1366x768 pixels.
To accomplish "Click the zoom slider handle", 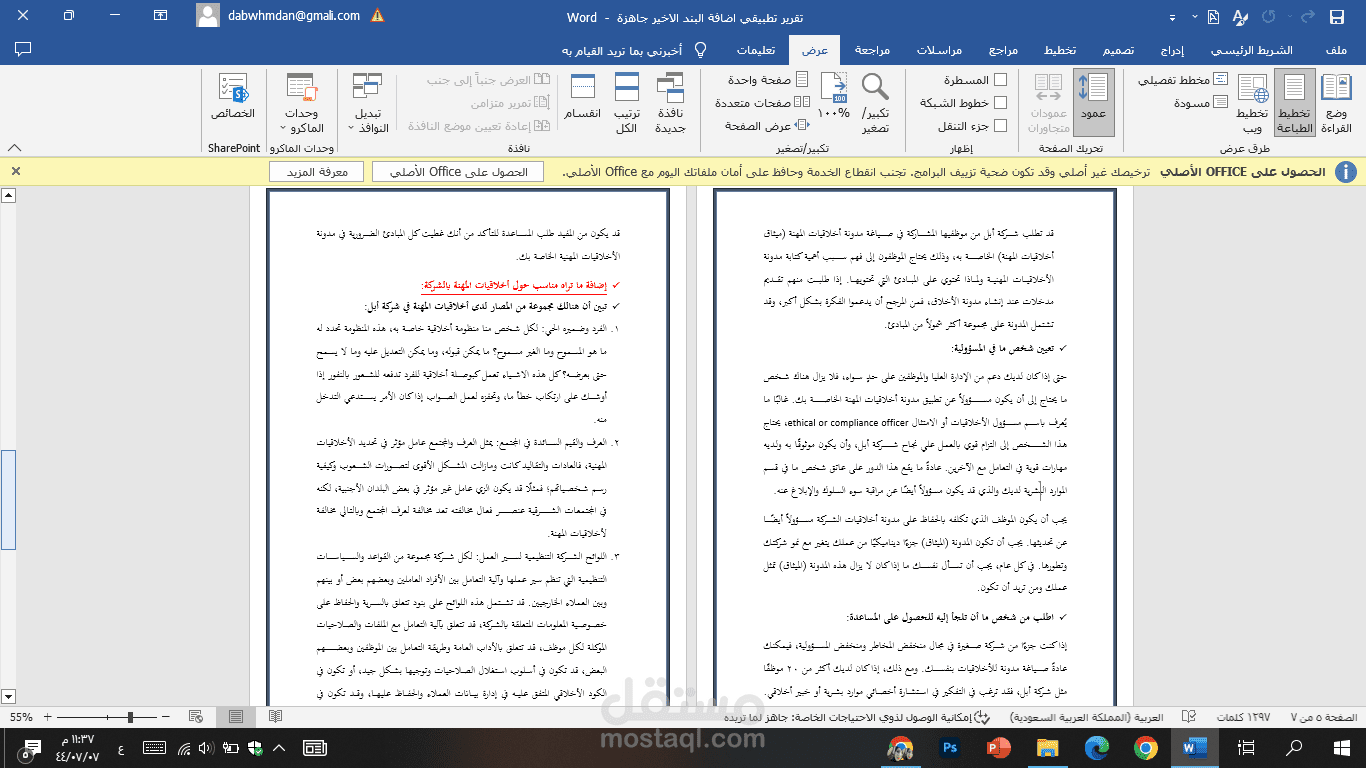I will click(x=130, y=717).
